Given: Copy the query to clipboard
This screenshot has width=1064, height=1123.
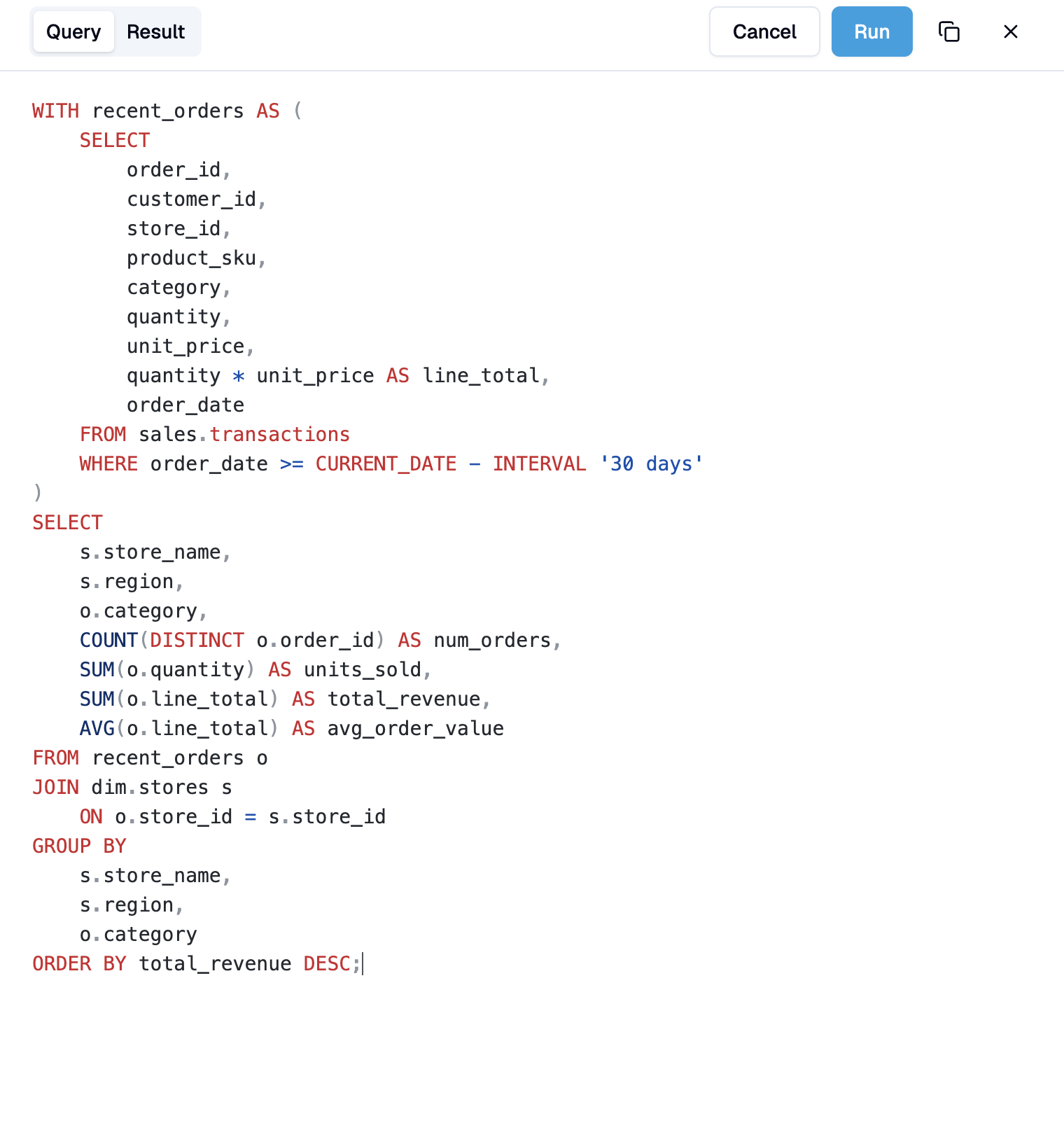Looking at the screenshot, I should pos(949,32).
